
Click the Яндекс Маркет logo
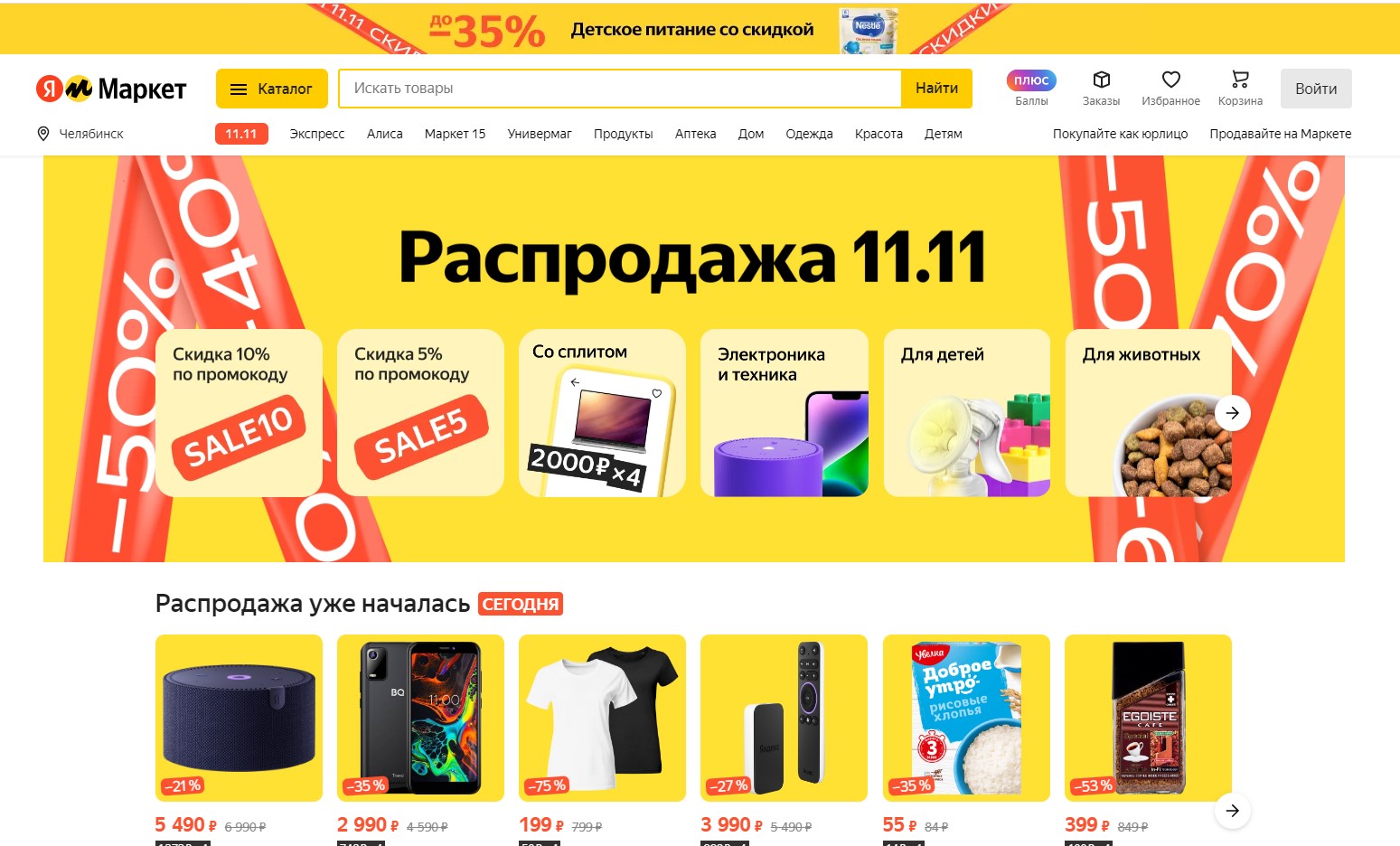pos(111,89)
